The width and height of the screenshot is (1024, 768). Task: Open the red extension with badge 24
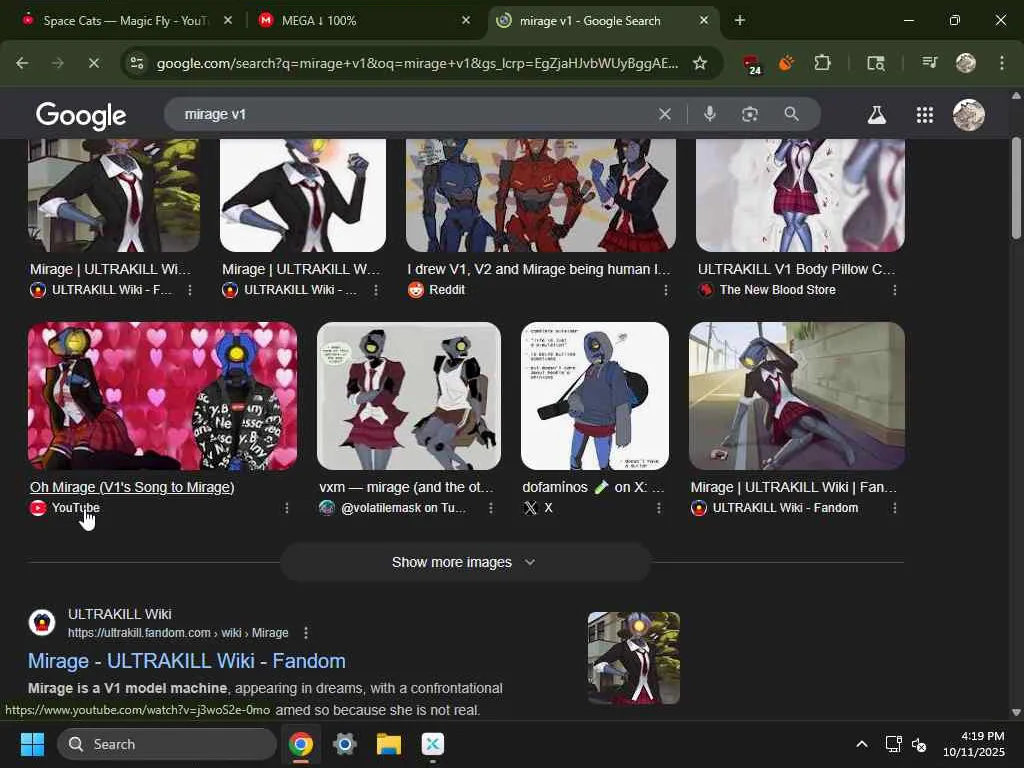[752, 64]
